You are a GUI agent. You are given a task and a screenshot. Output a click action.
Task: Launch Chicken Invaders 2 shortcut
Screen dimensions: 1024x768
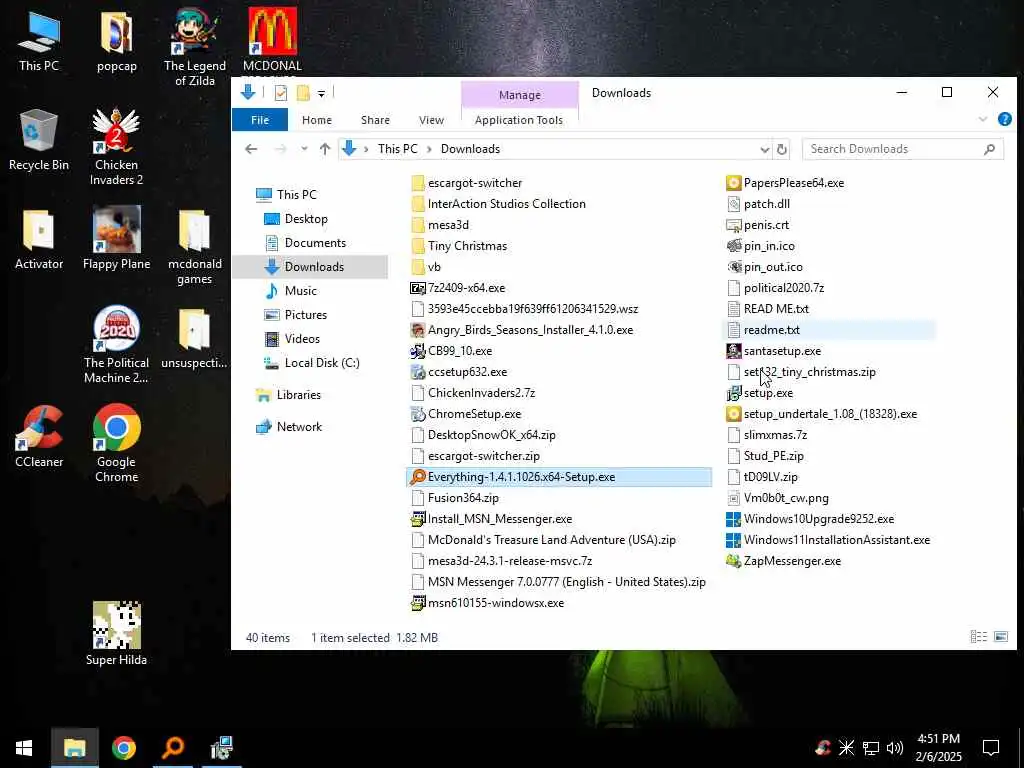116,146
